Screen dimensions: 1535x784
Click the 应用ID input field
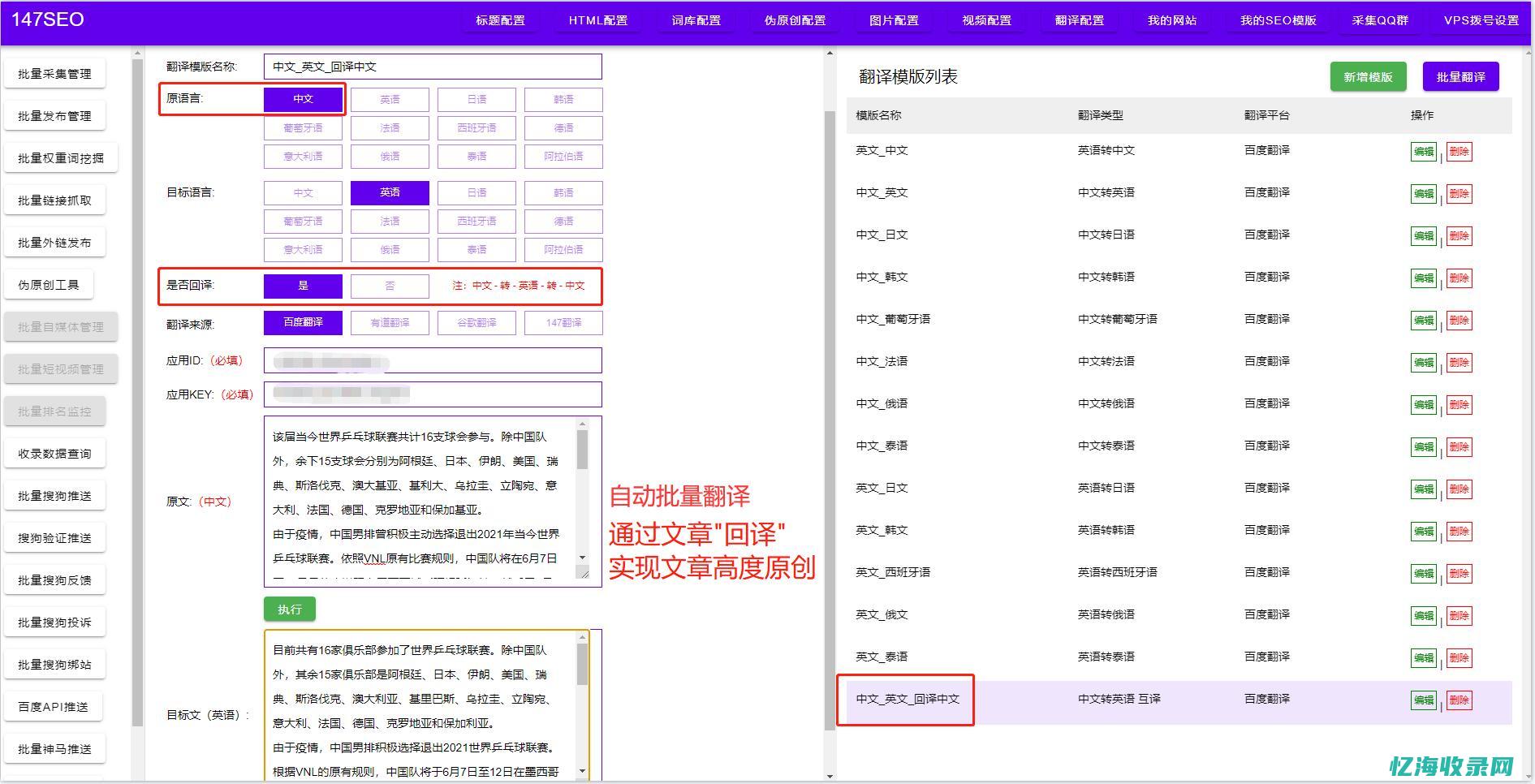pyautogui.click(x=433, y=360)
